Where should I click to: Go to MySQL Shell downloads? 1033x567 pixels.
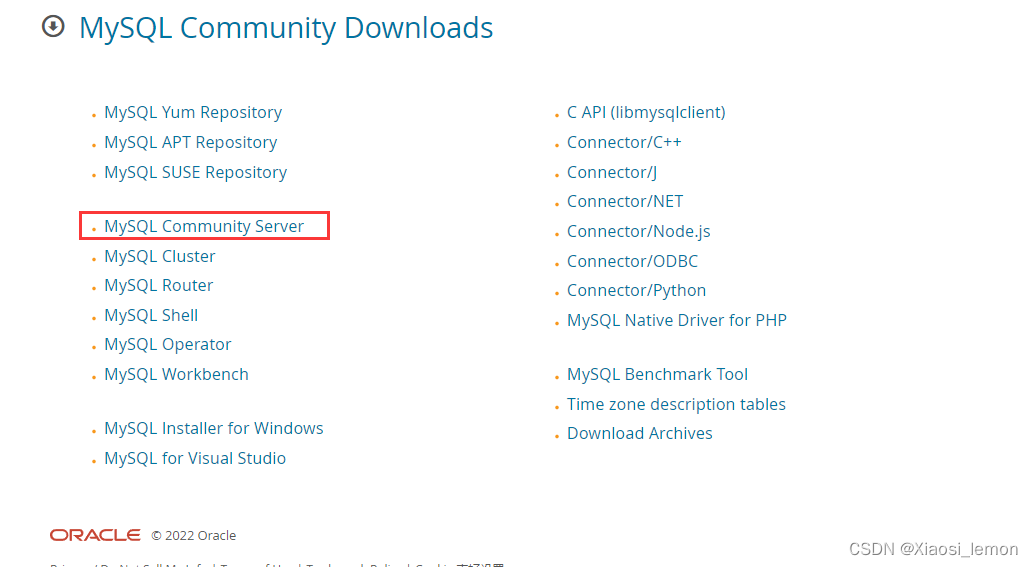[151, 315]
